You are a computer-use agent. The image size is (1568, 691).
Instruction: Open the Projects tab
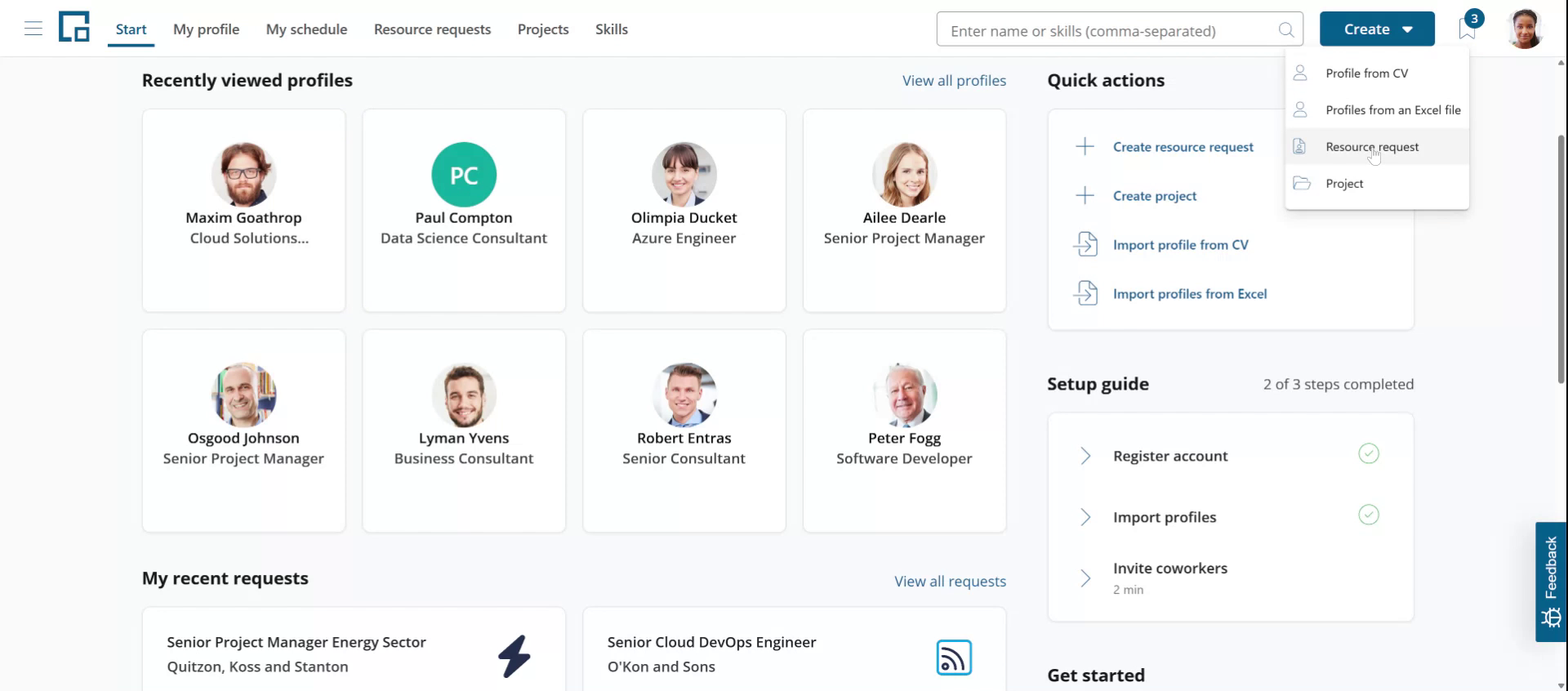543,29
